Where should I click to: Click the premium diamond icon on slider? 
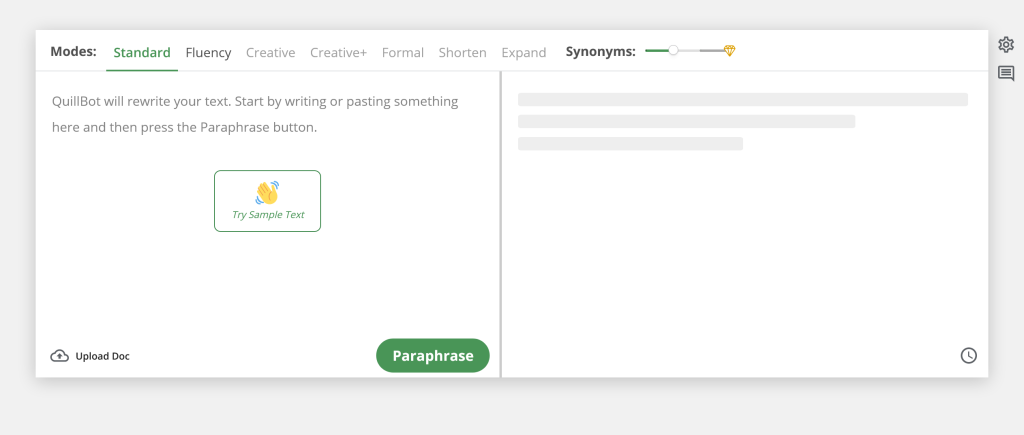(729, 50)
